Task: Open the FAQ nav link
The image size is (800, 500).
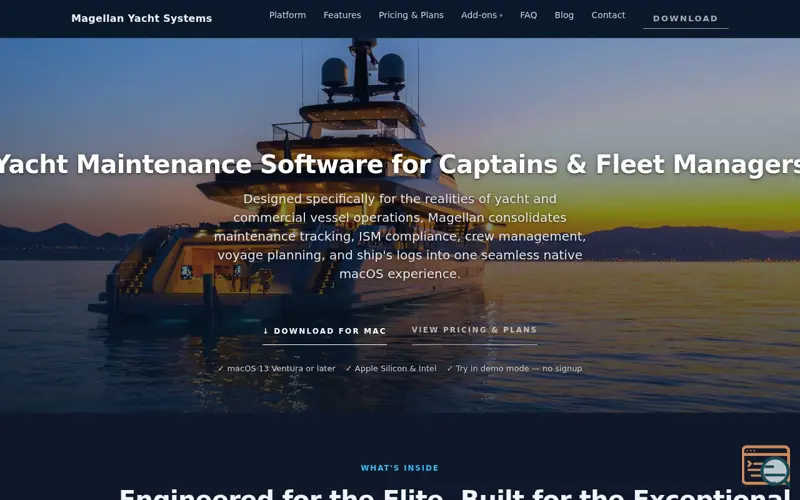Action: (x=529, y=15)
